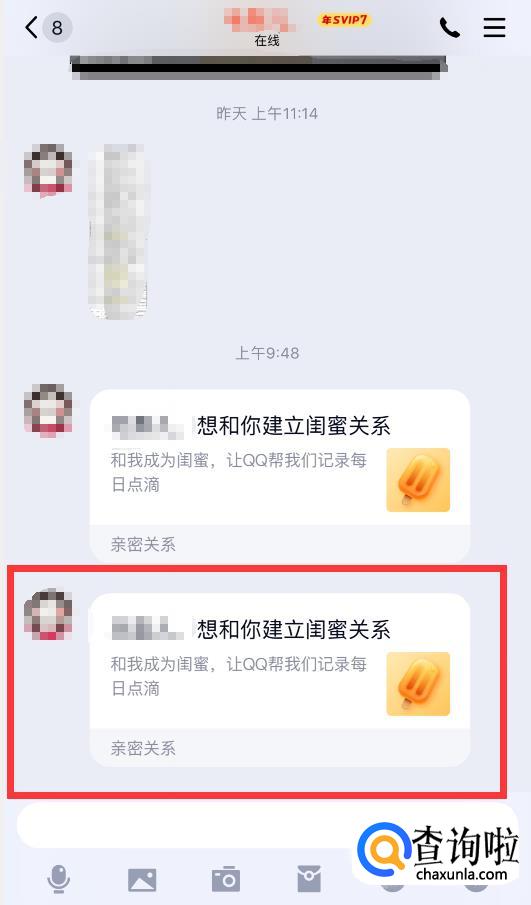Screen dimensions: 531x905
Task: Open the picture gallery icon
Action: click(142, 880)
